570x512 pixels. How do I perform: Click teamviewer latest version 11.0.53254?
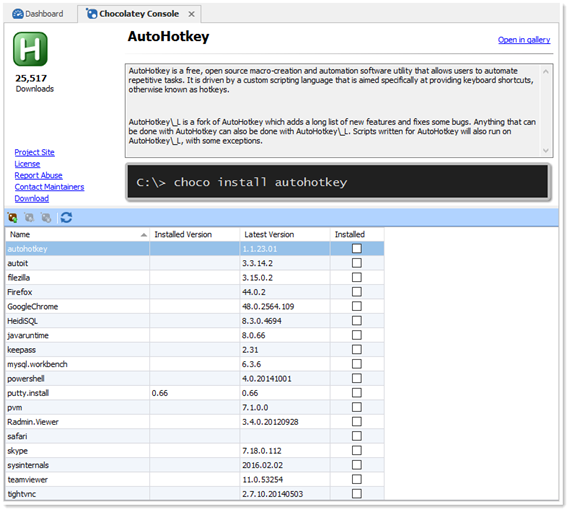[262, 480]
